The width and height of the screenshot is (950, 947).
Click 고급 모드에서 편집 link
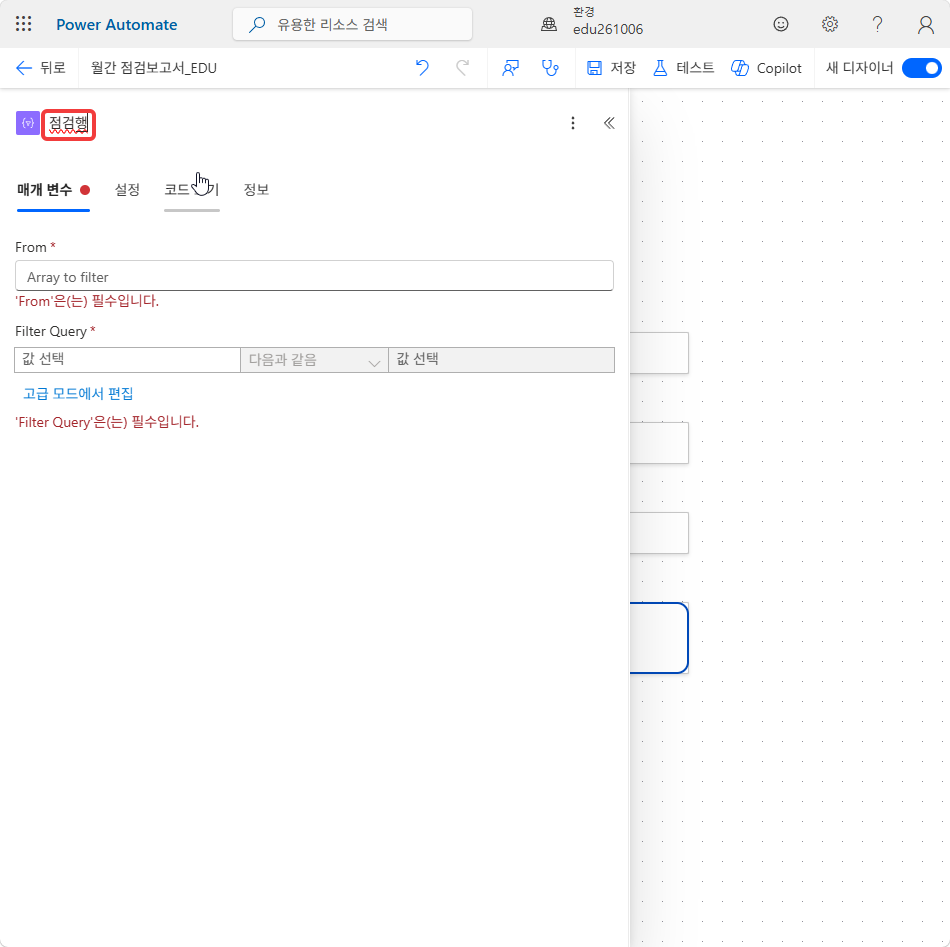(x=78, y=394)
